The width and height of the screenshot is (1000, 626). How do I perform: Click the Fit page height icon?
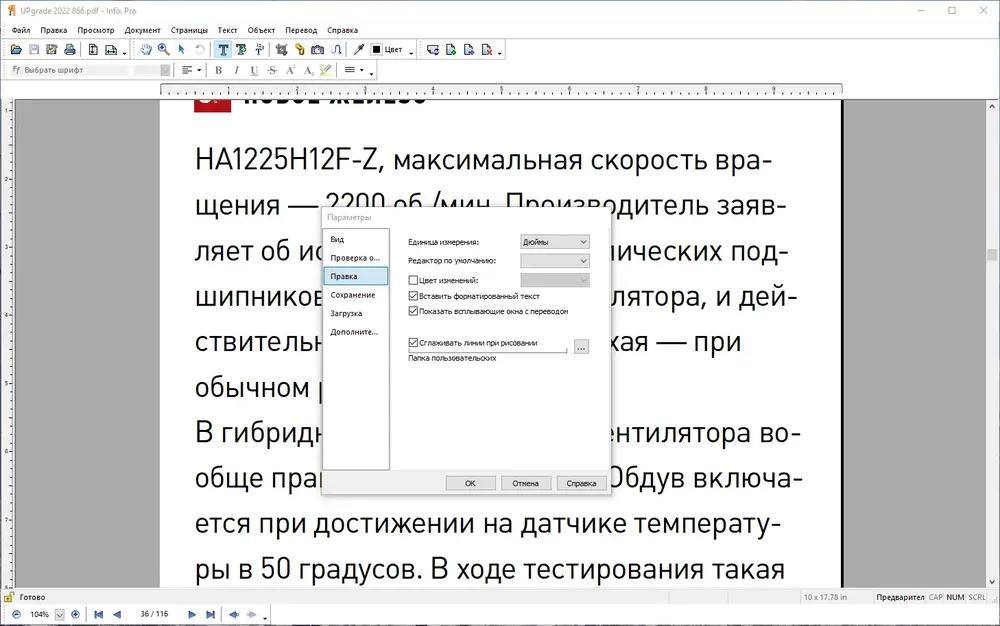click(93, 50)
